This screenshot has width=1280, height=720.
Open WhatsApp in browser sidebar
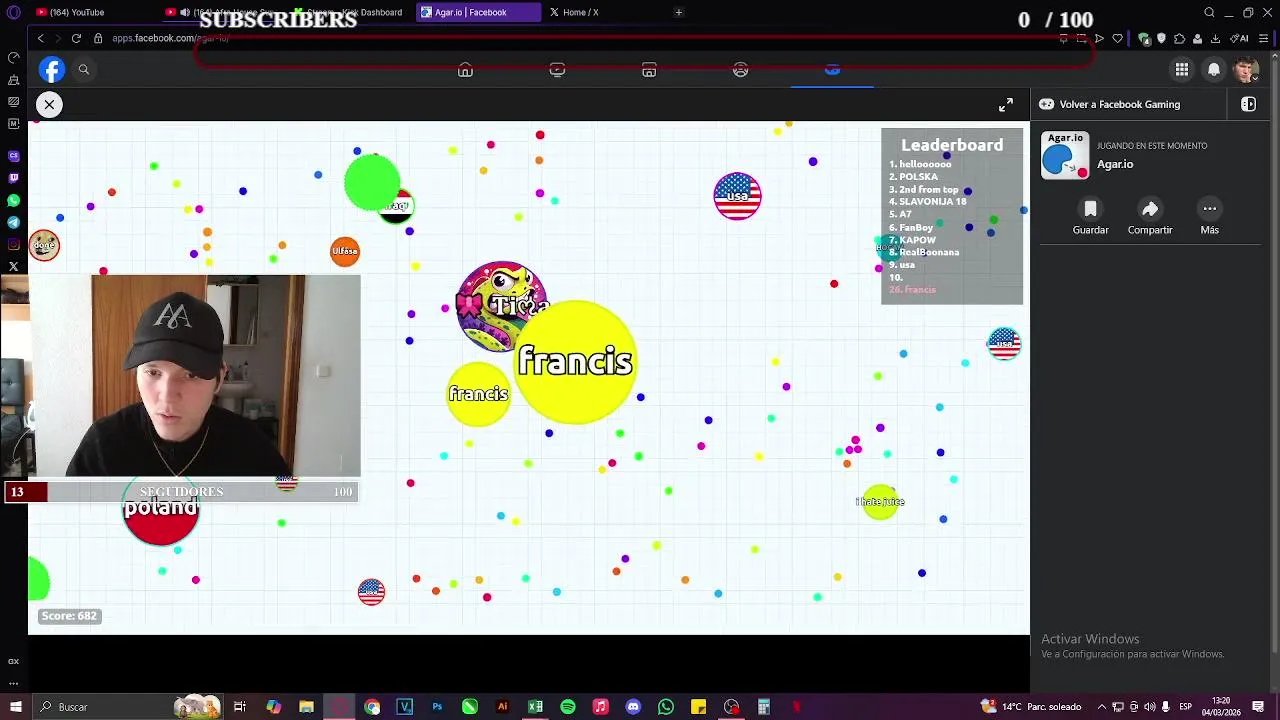point(13,200)
